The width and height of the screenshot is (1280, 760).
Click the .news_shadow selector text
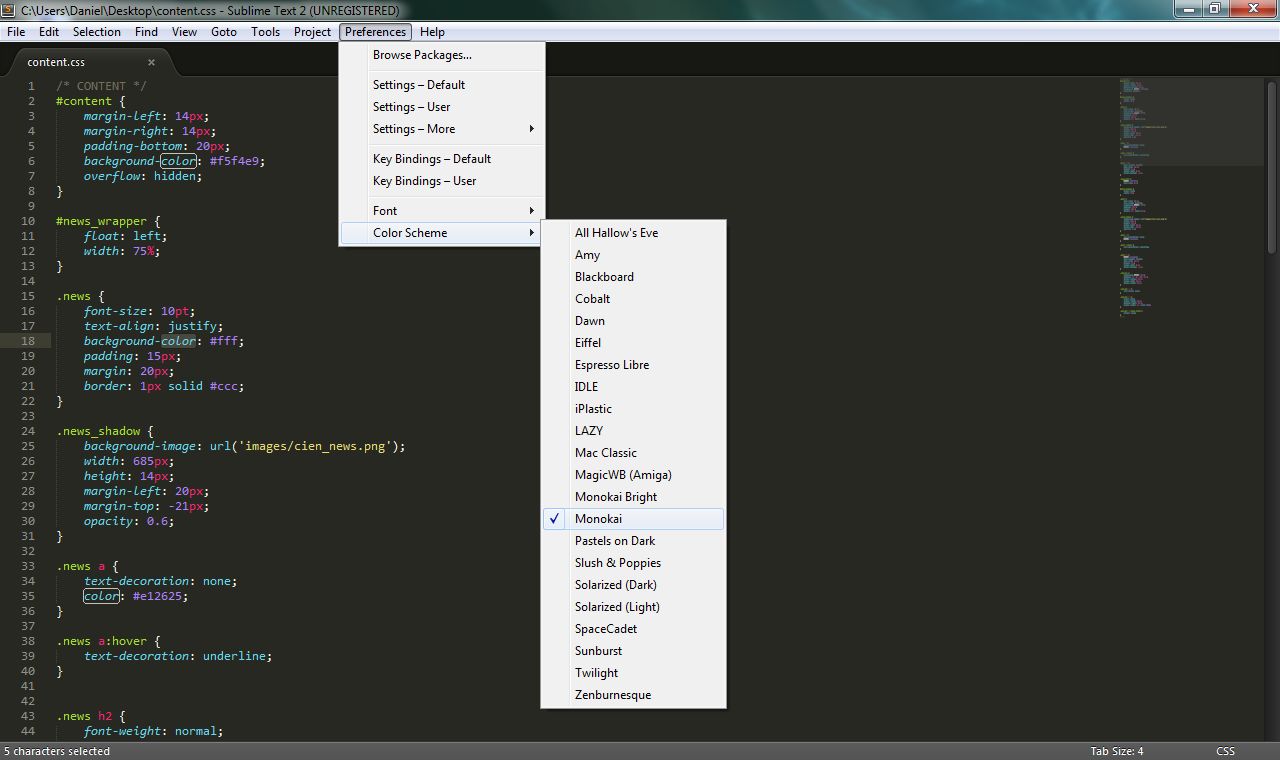coord(98,431)
